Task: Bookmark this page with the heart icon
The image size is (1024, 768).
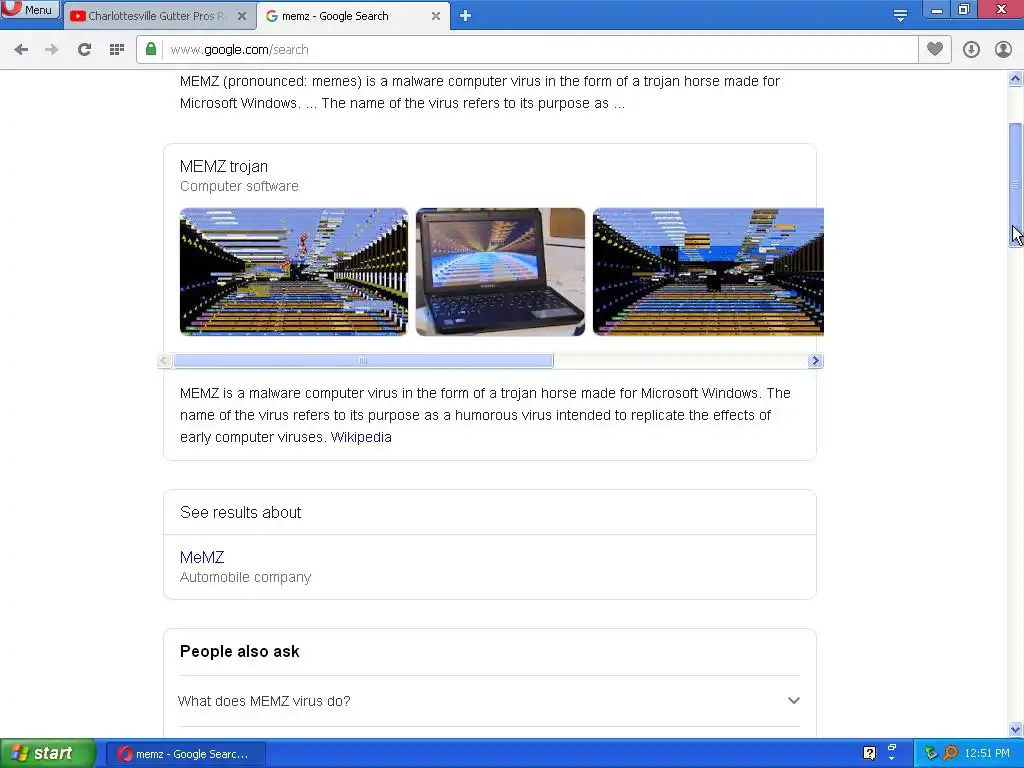Action: click(935, 49)
